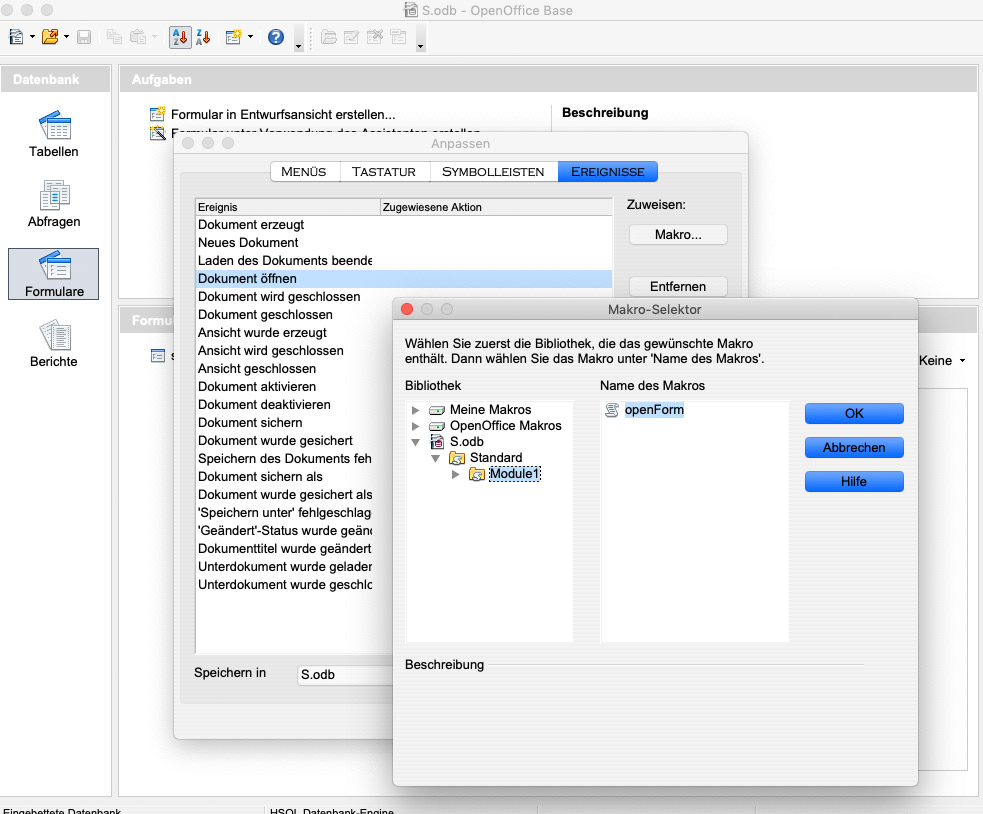Image resolution: width=983 pixels, height=814 pixels.
Task: Click the Open file folder icon
Action: [49, 37]
